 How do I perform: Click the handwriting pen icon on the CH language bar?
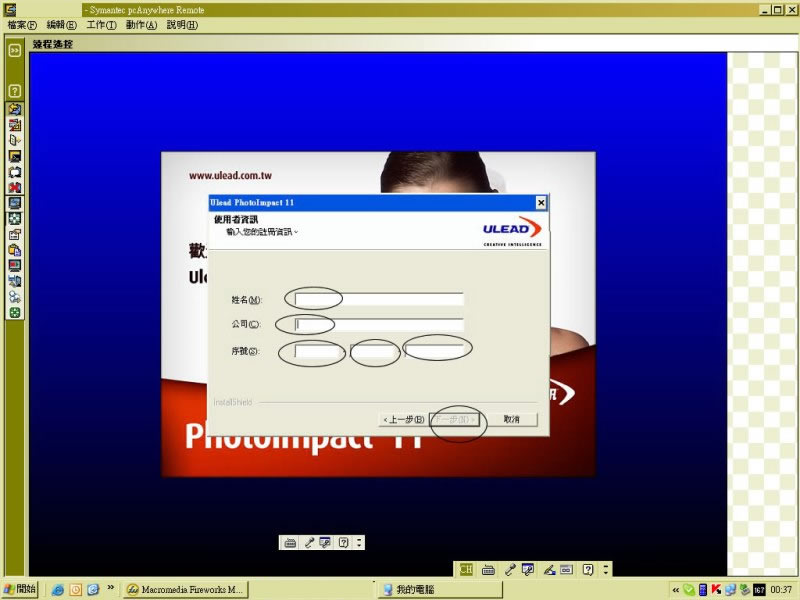549,569
